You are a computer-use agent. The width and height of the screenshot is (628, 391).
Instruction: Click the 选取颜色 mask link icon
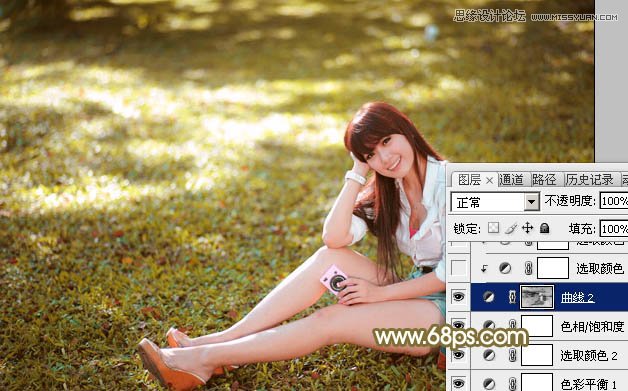point(528,268)
